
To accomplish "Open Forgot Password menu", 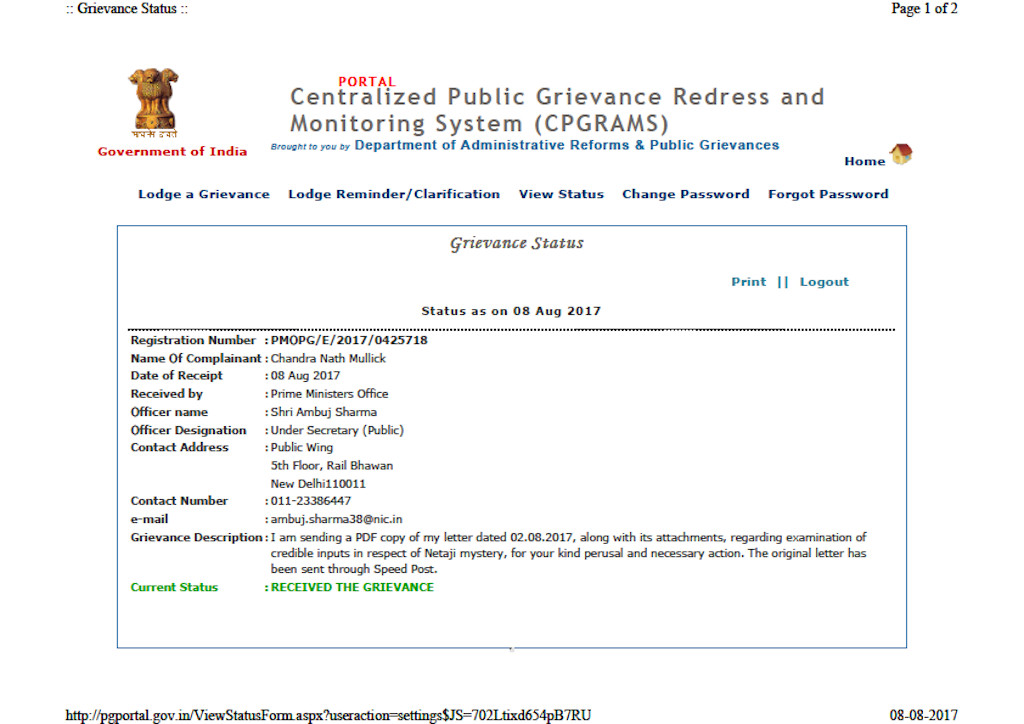I will (x=828, y=194).
